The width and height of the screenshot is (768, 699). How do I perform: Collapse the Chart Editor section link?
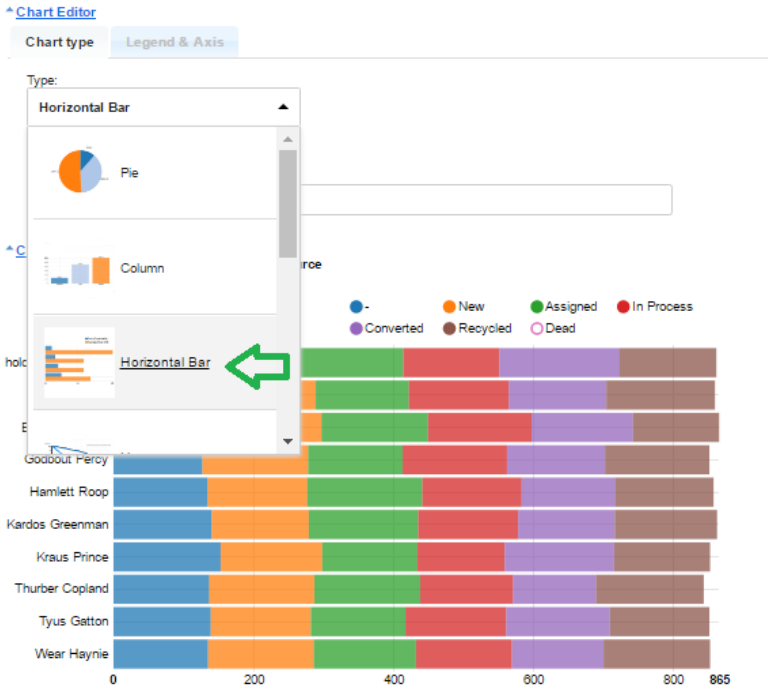click(55, 12)
